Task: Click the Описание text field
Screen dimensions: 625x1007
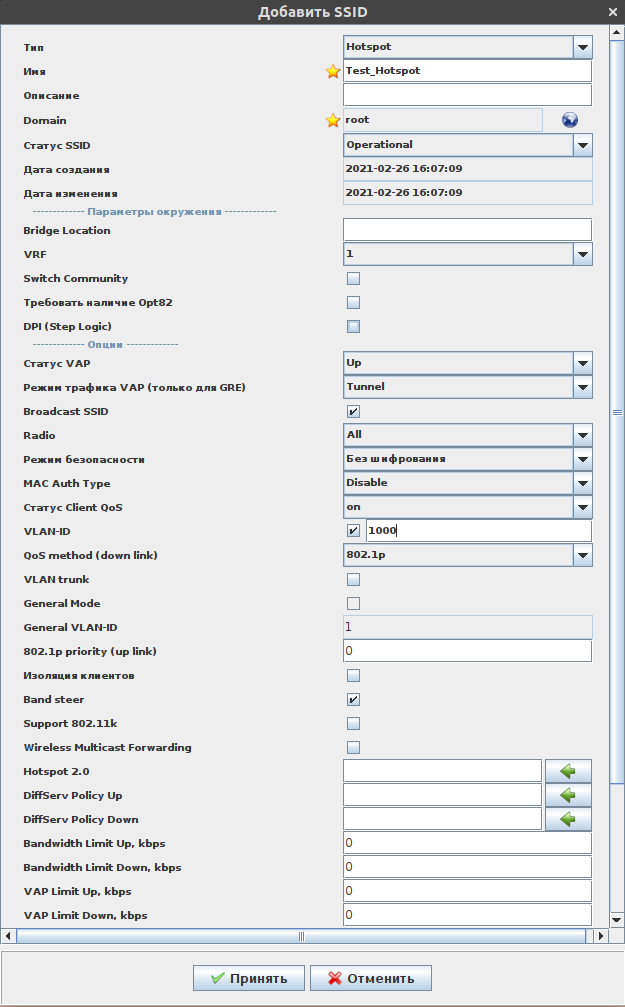Action: pyautogui.click(x=467, y=95)
